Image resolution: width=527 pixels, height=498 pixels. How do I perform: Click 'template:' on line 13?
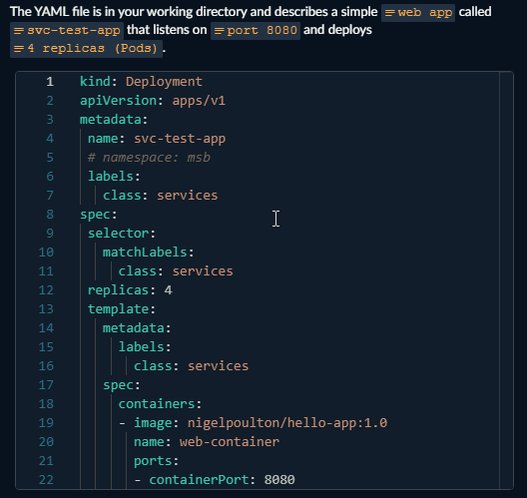coord(122,309)
